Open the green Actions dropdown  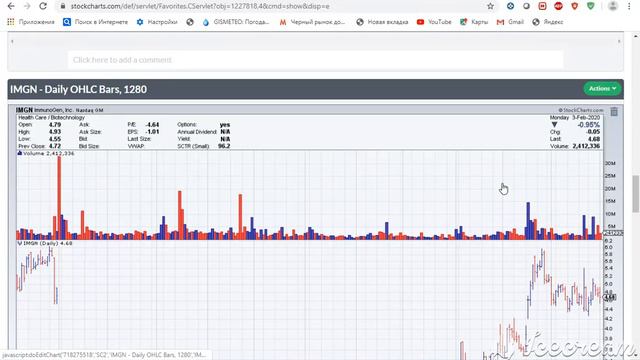(x=602, y=89)
